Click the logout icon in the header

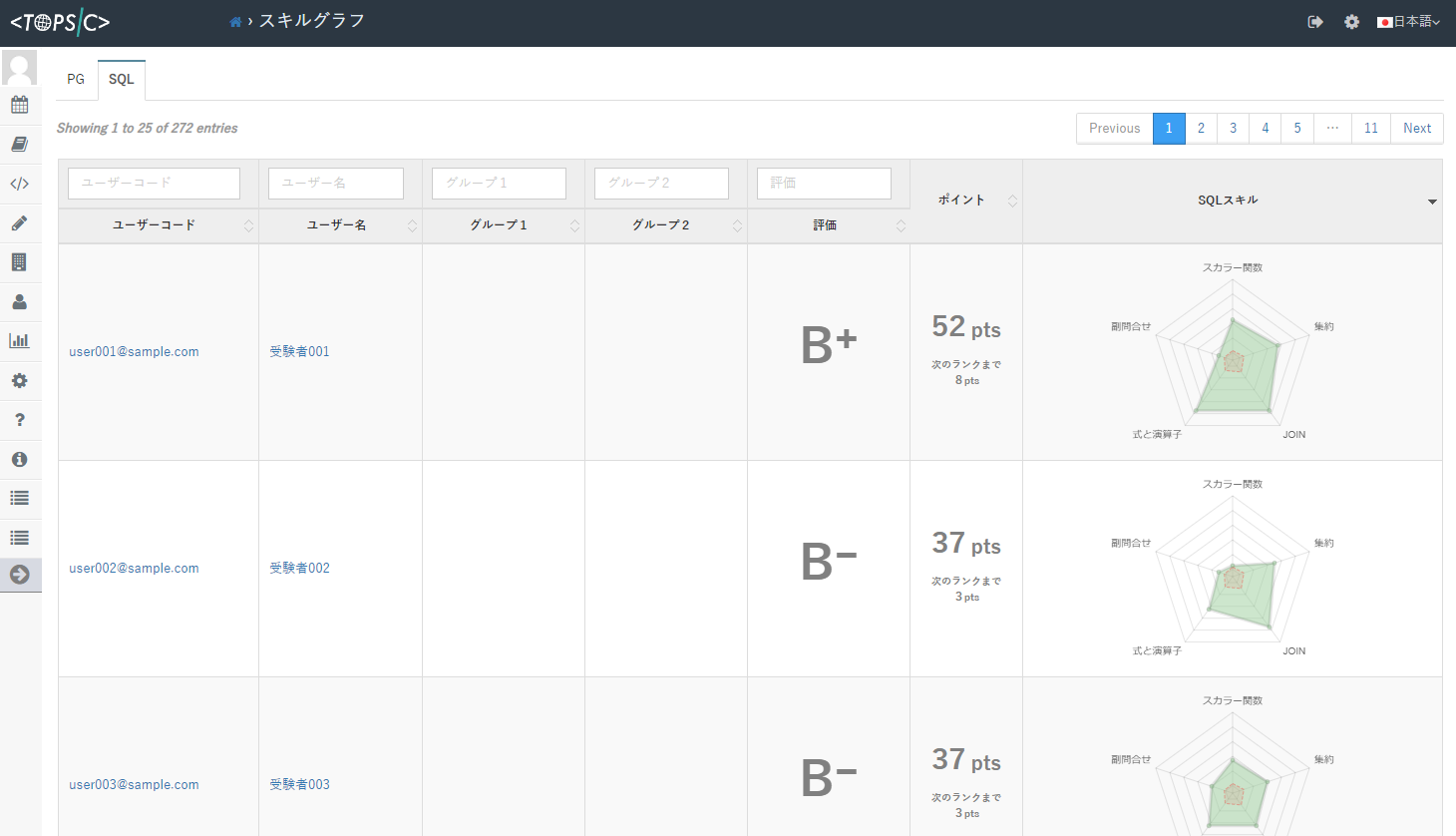1315,22
